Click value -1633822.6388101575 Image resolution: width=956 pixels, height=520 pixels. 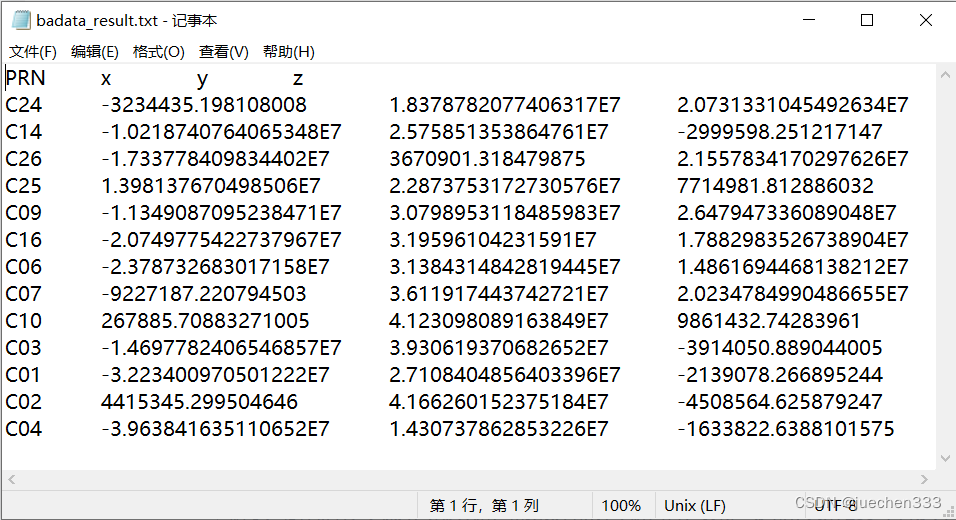(785, 429)
